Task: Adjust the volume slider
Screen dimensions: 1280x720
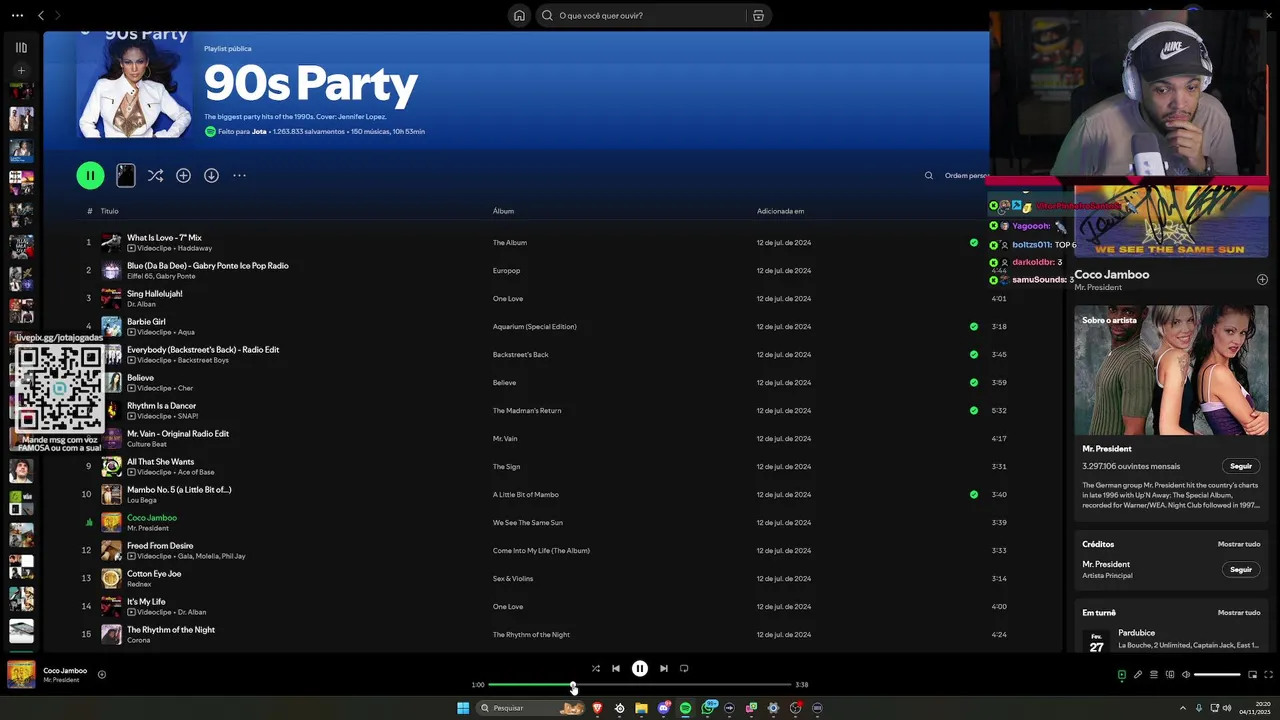Action: 1217,674
